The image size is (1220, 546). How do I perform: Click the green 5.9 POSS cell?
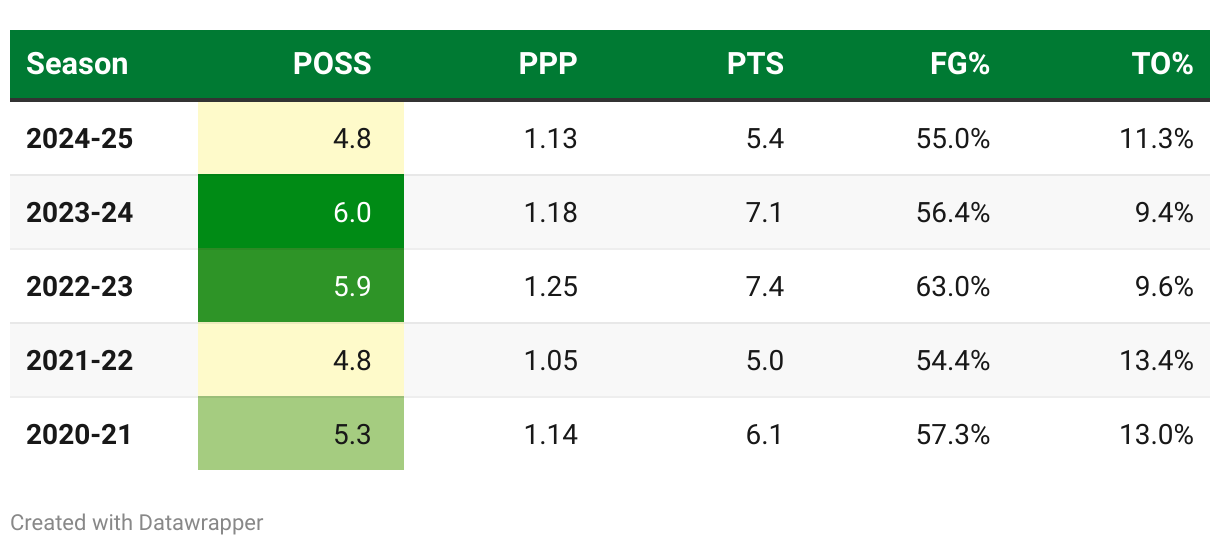tap(301, 286)
